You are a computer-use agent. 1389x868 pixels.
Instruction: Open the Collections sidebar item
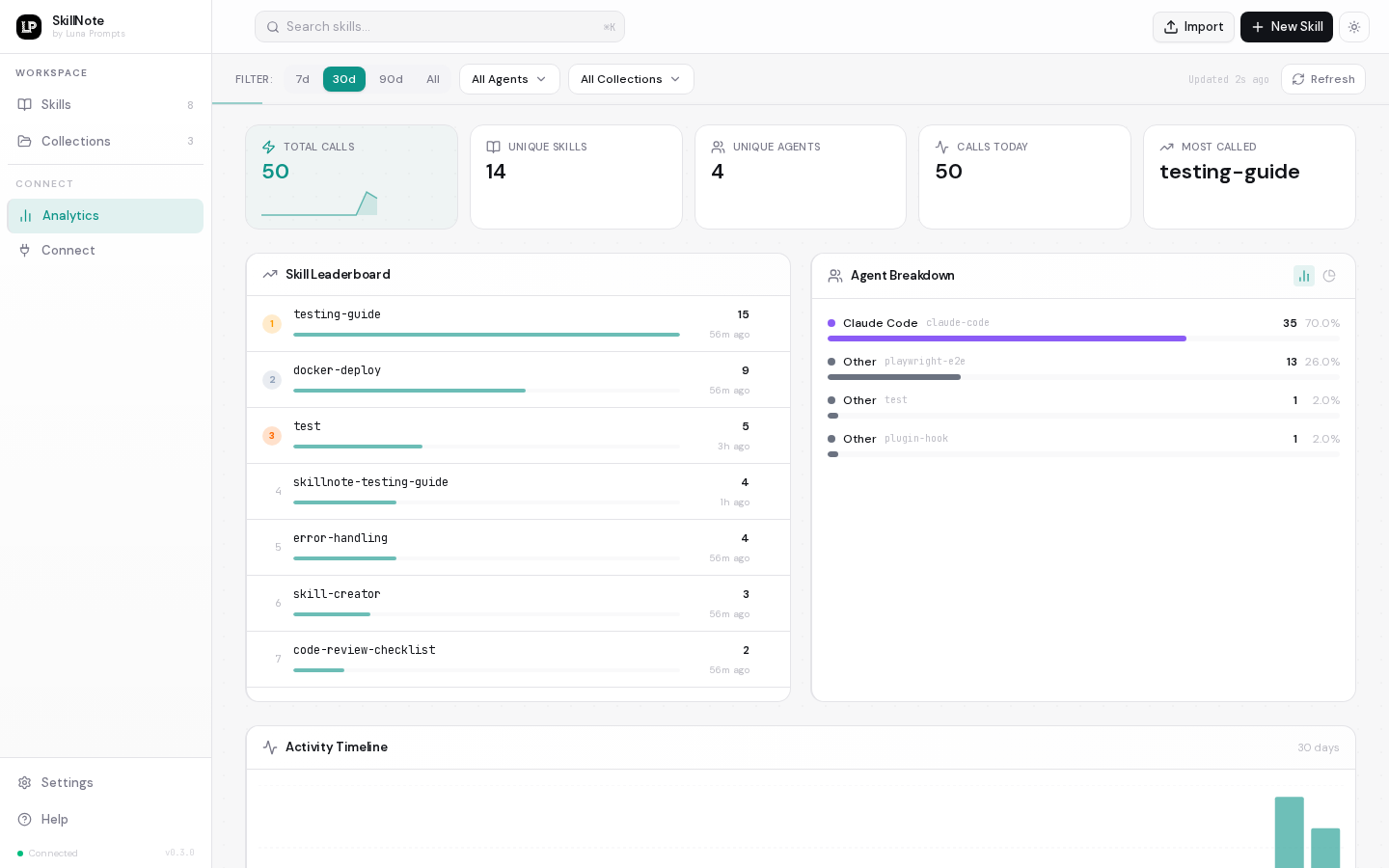tap(75, 142)
